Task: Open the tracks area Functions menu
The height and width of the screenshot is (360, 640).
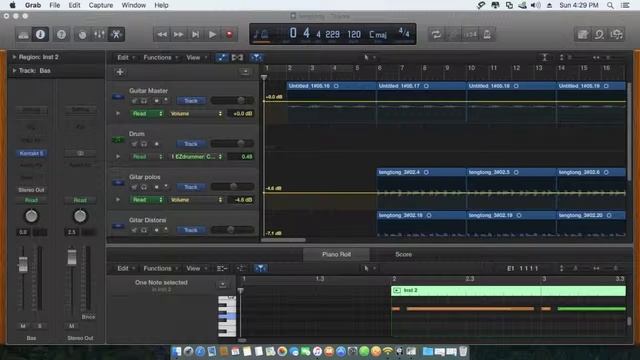Action: pyautogui.click(x=160, y=58)
